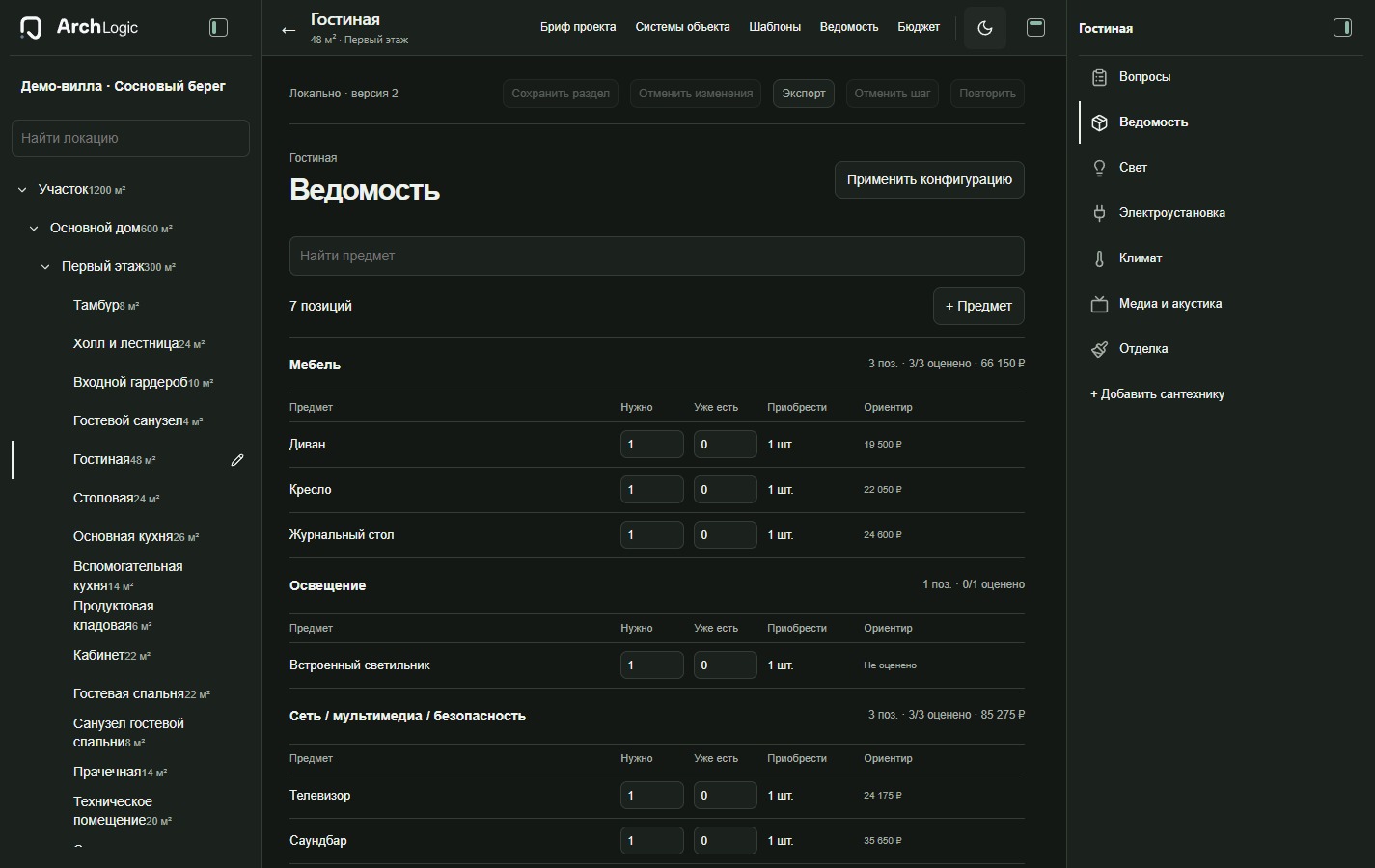Viewport: 1375px width, 868px height.
Task: Focus the Найти предмет search field
Action: coord(657,256)
